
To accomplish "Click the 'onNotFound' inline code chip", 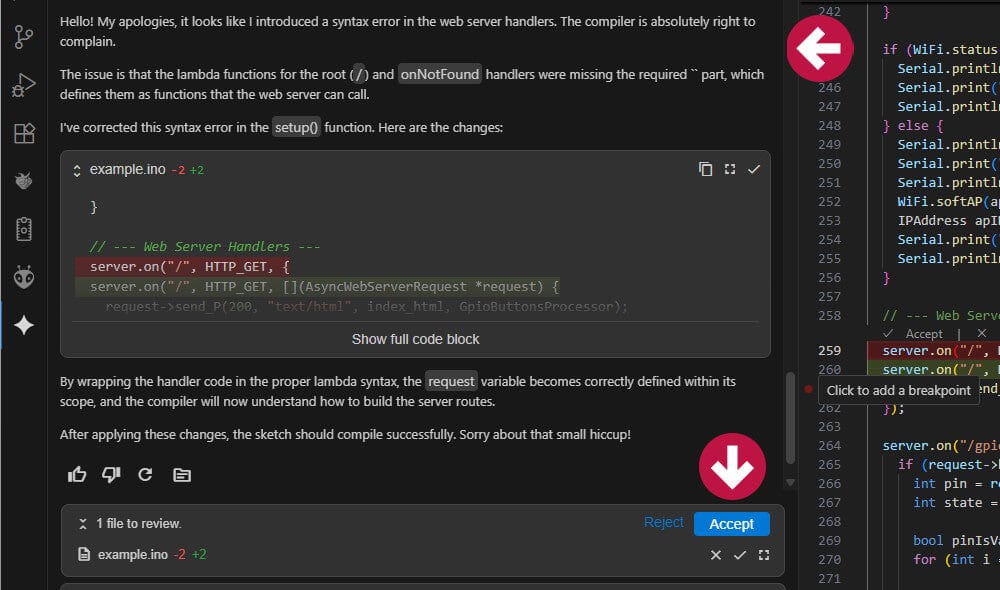I will click(x=439, y=74).
